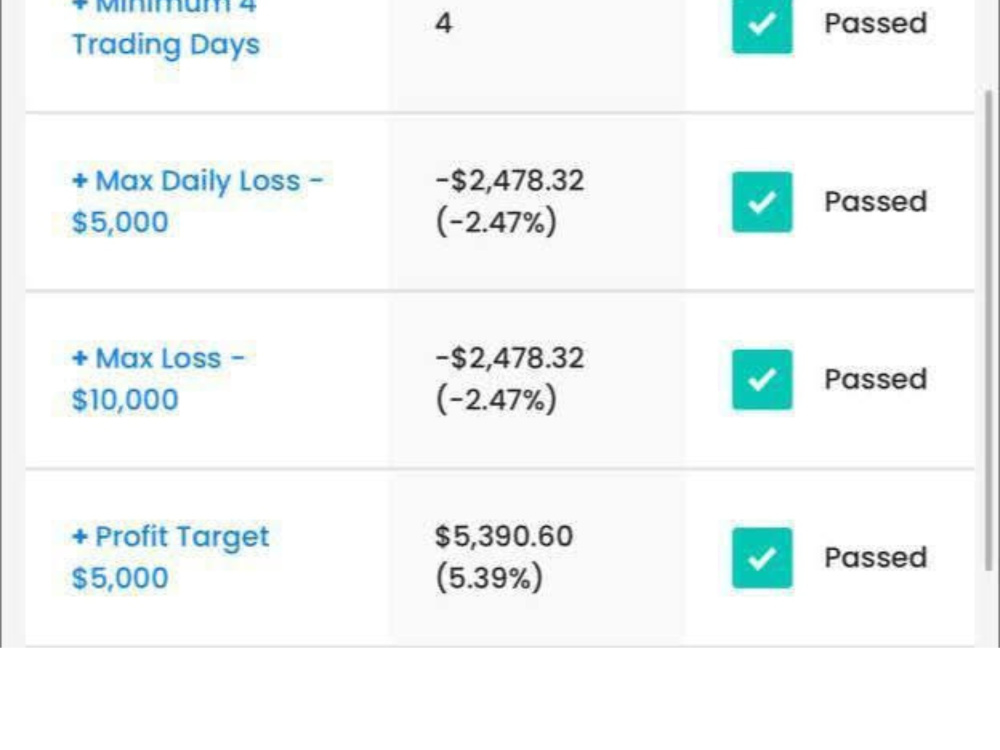Expand Max Loss row using plus sign
The width and height of the screenshot is (1000, 750).
tap(80, 358)
